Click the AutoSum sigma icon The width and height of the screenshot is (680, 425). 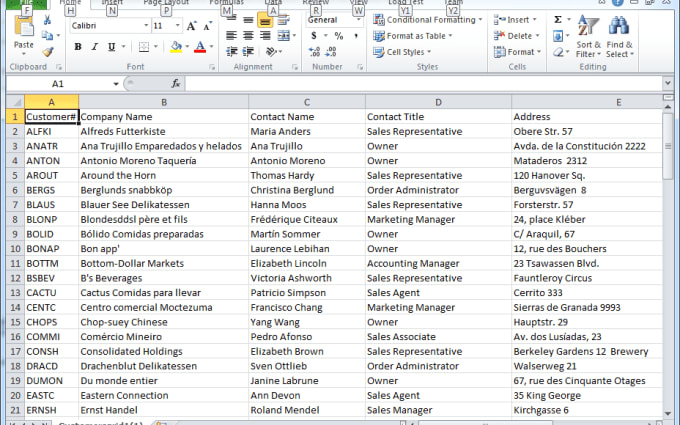click(x=558, y=20)
